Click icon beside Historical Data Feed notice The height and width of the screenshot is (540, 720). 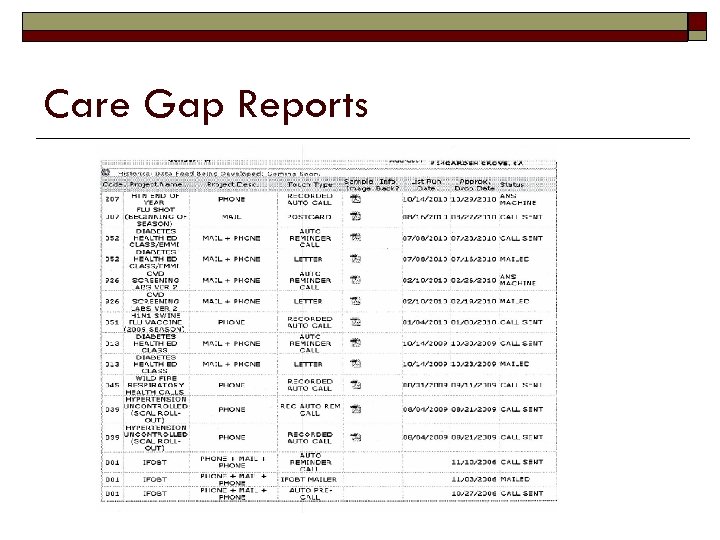106,173
